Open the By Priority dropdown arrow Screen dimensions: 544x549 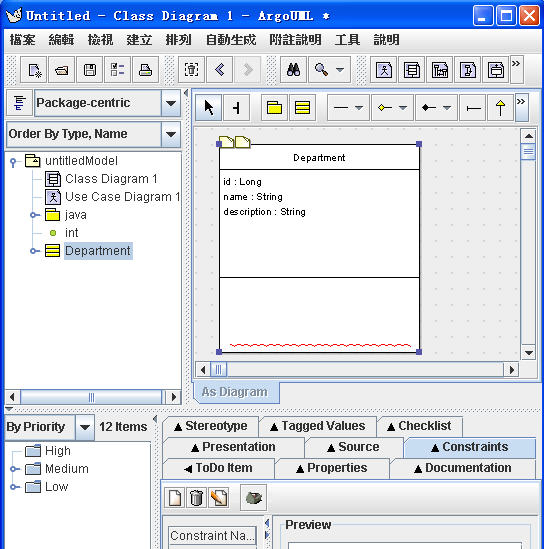tap(85, 427)
